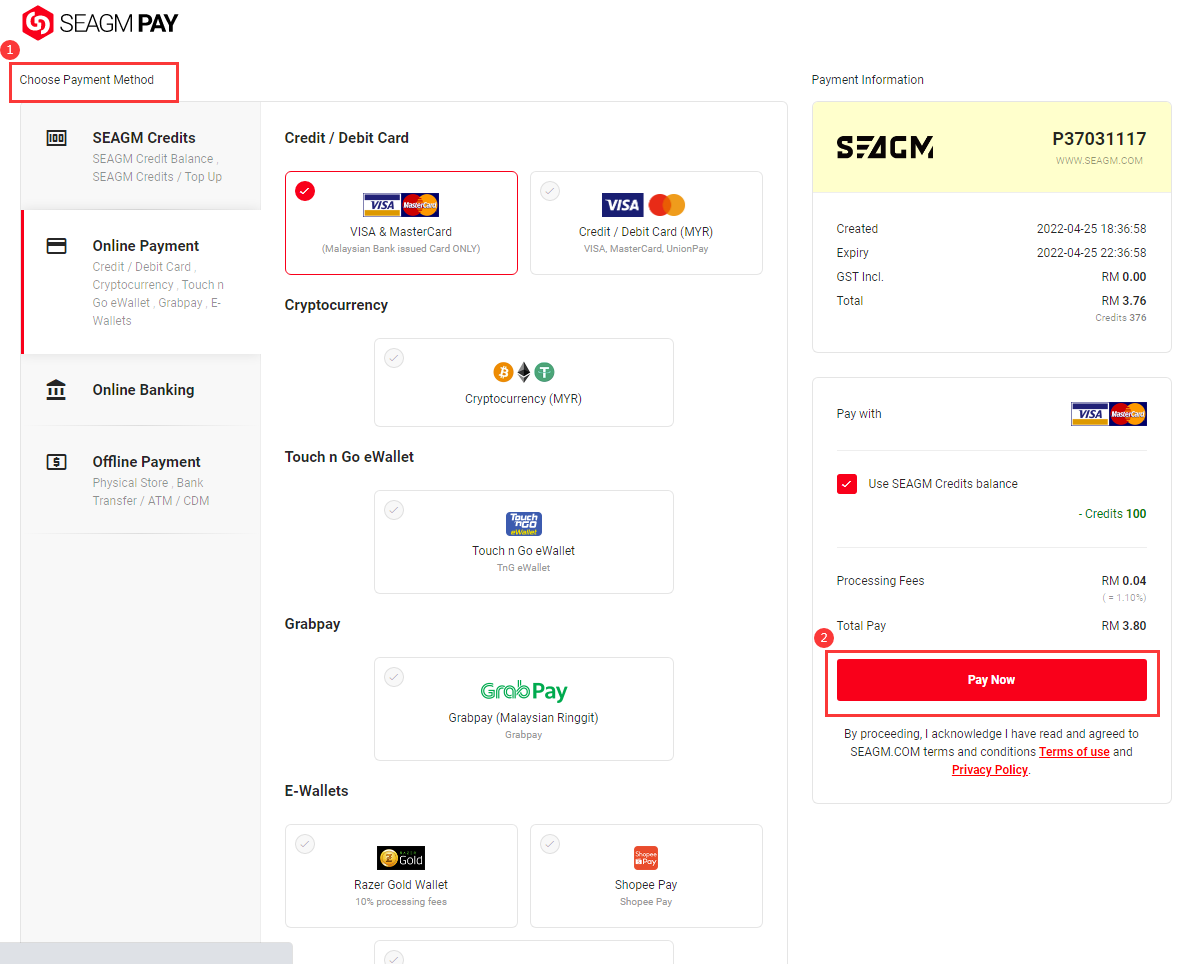Screen dimensions: 1193x964
Task: Open the Online Banking tab
Action: coord(141,390)
